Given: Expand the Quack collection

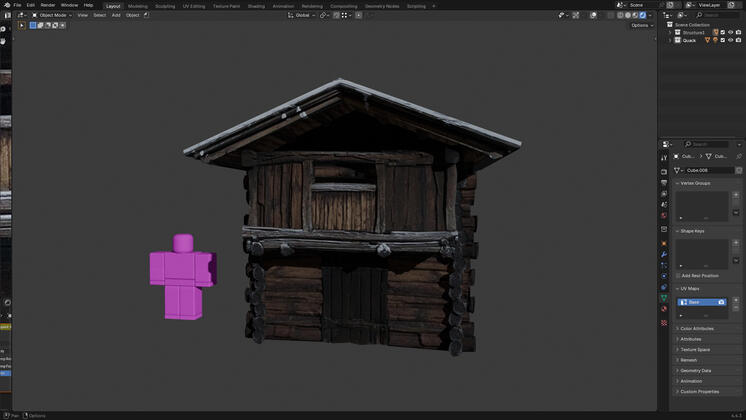Looking at the screenshot, I should tap(670, 40).
